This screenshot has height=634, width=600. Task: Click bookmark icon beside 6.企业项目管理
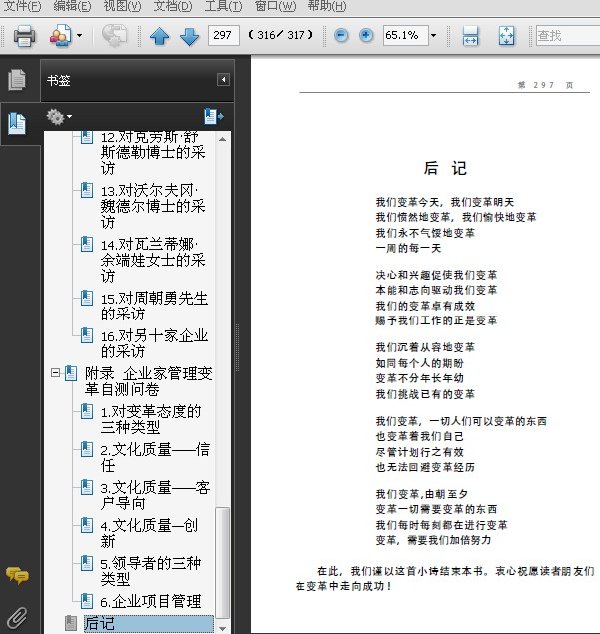(x=87, y=601)
